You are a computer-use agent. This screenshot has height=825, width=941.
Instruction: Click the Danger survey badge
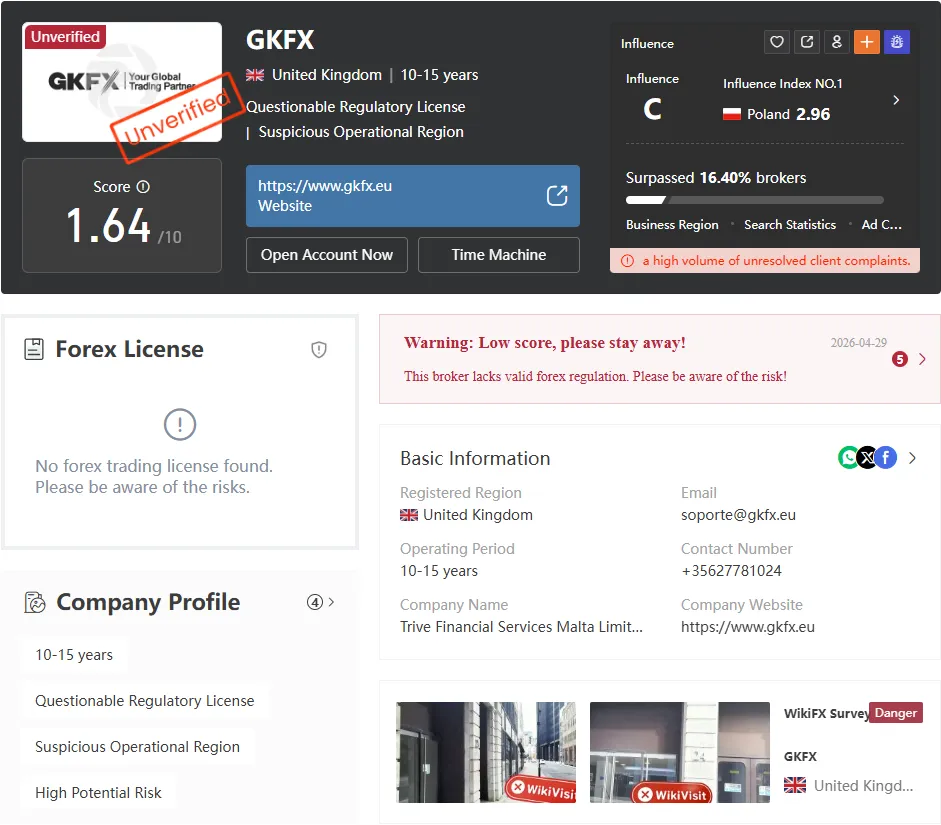895,713
